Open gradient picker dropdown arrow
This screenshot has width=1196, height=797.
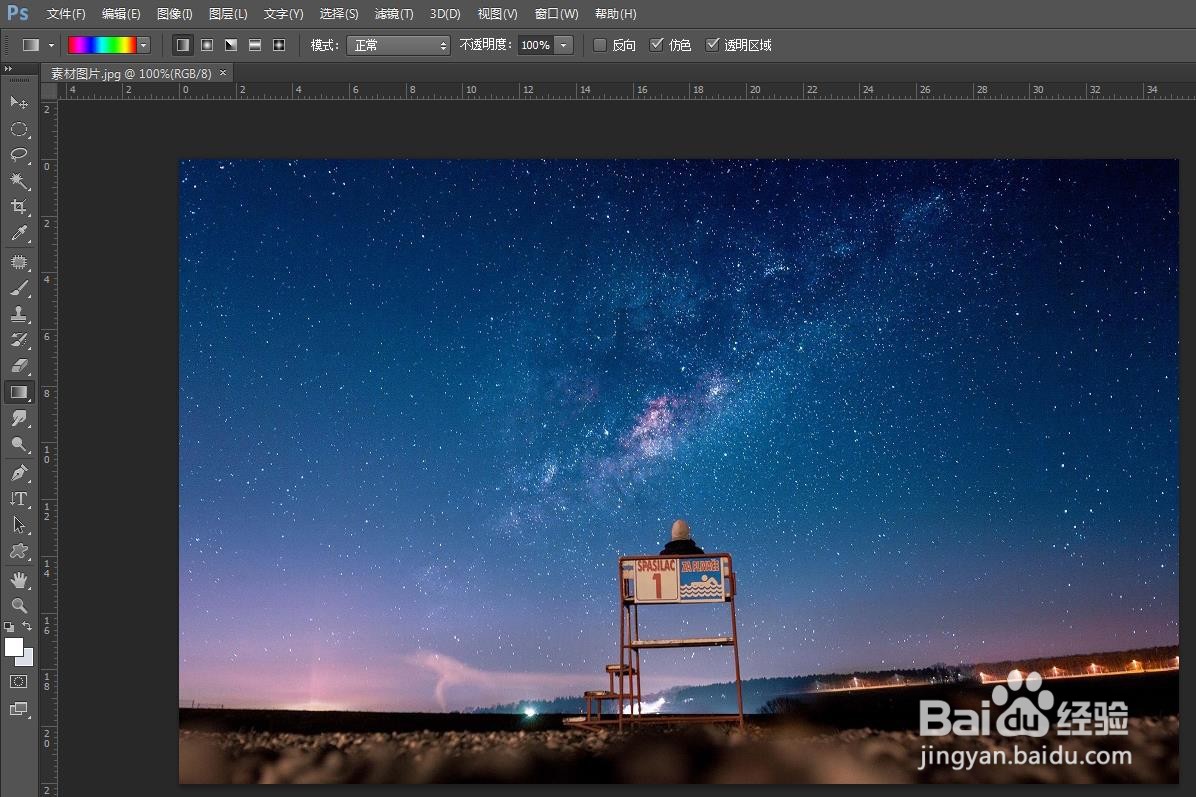(143, 45)
